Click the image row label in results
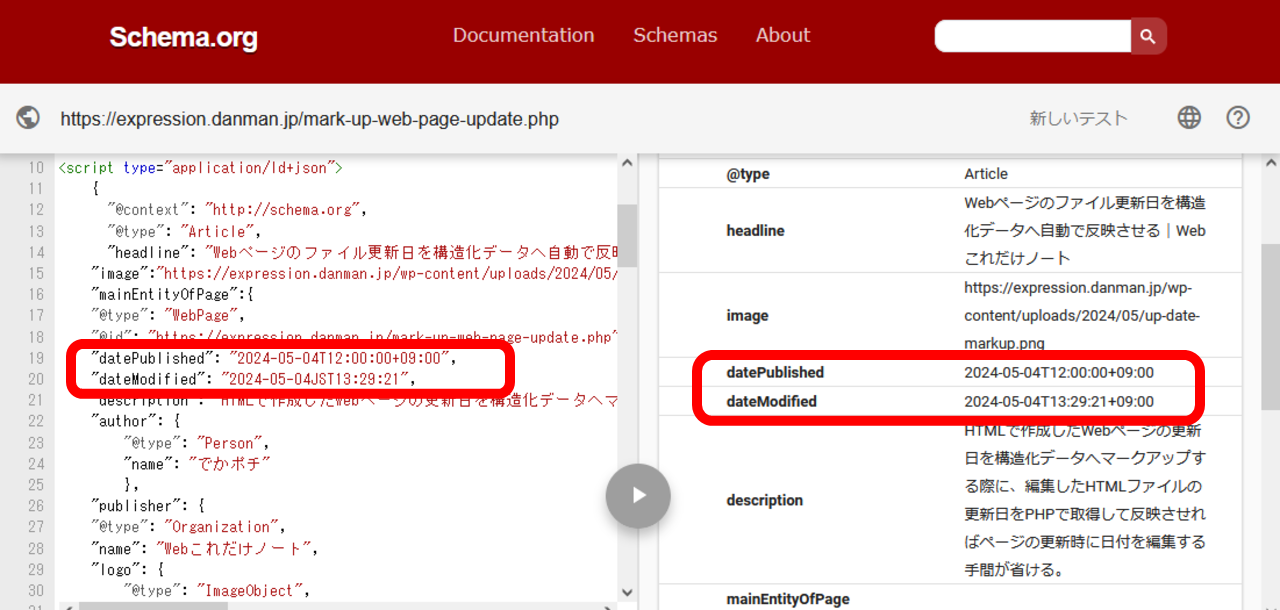The height and width of the screenshot is (610, 1280). (747, 316)
